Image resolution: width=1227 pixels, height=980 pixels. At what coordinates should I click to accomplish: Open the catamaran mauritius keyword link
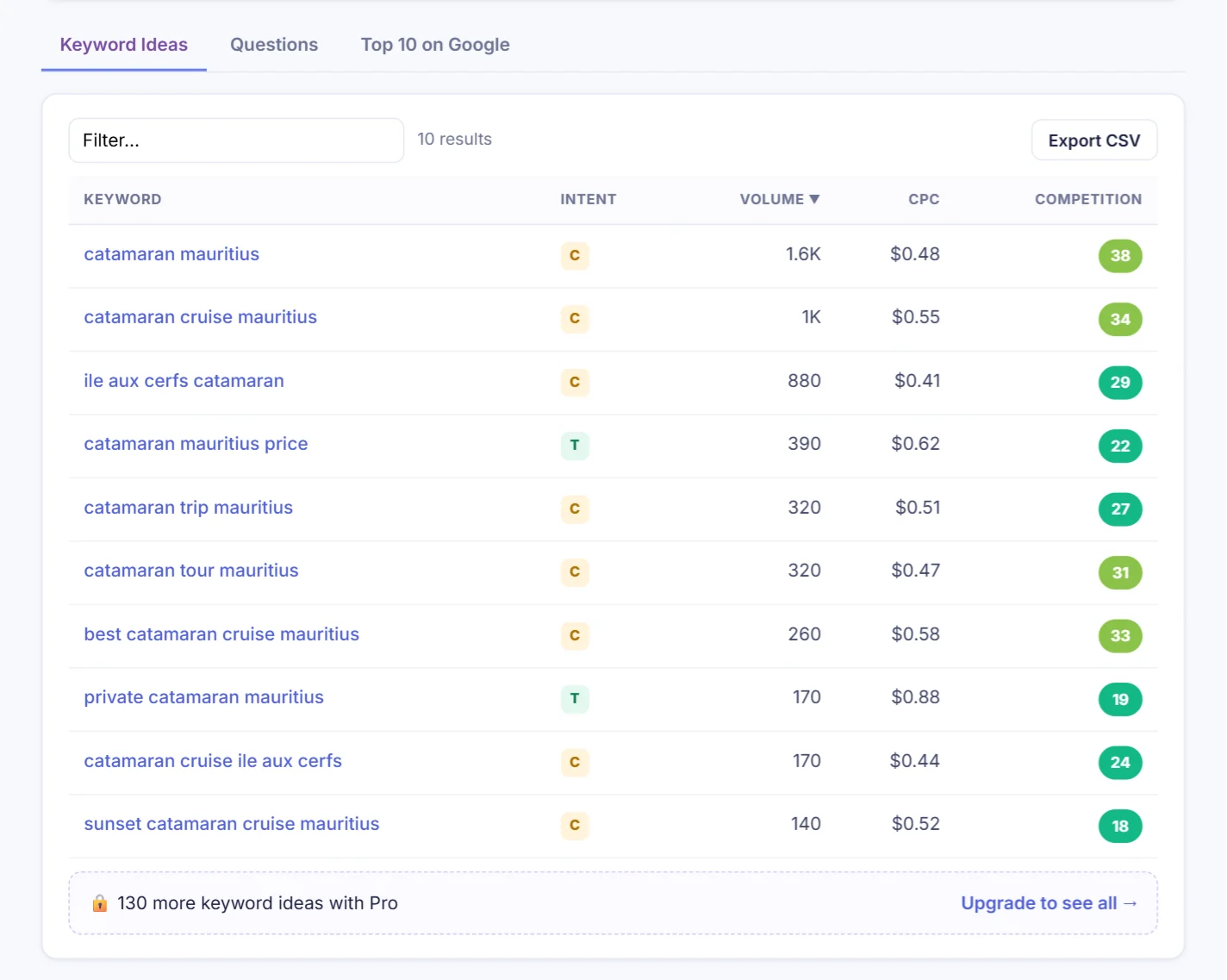171,254
